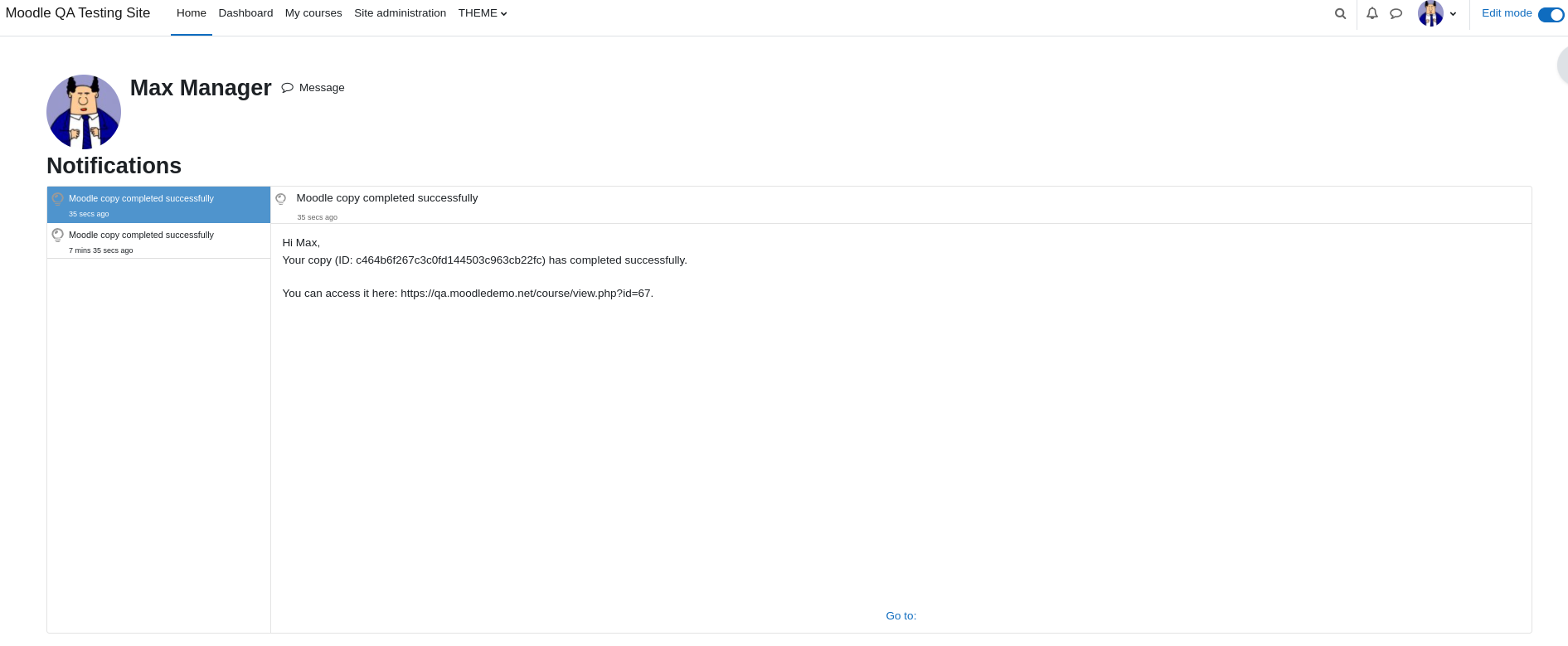Click the speech bubble icon beside Message

tap(288, 88)
